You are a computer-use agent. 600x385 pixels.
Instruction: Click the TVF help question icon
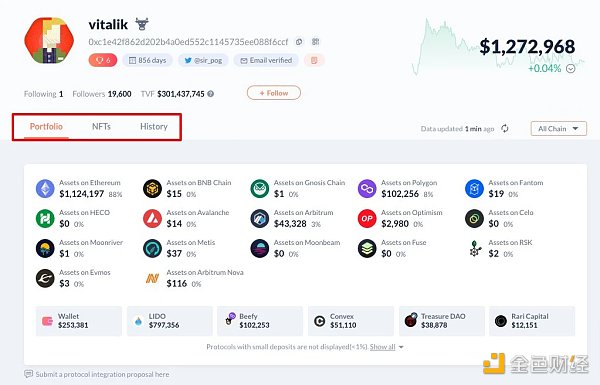pyautogui.click(x=210, y=94)
